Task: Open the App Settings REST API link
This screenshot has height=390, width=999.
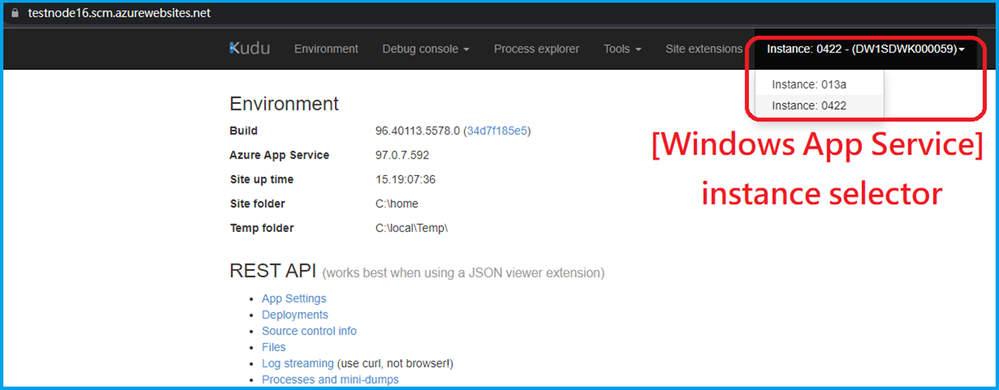Action: pos(294,298)
